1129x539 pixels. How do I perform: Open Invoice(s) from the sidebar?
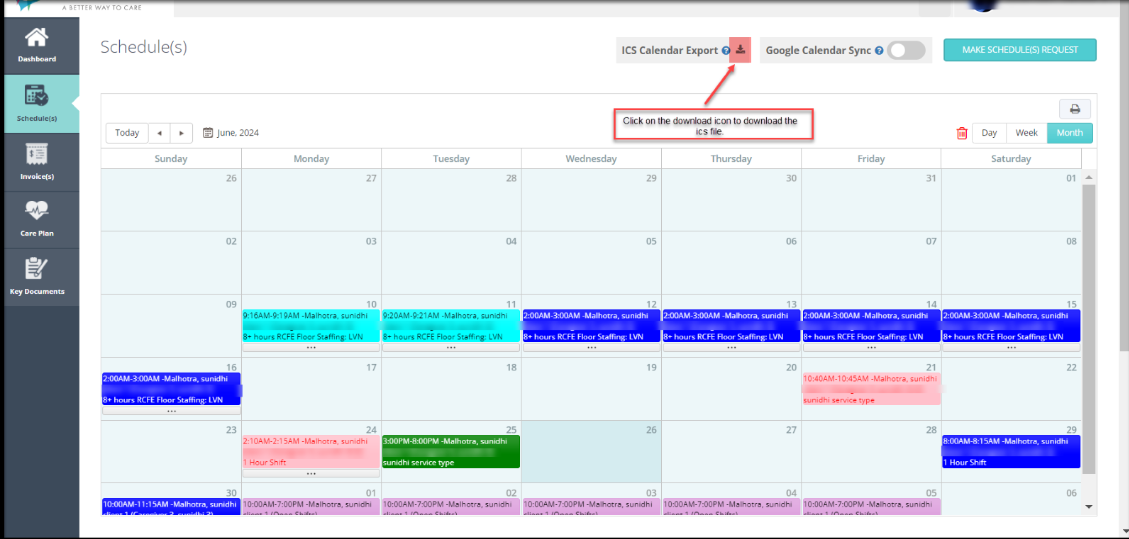(x=37, y=155)
